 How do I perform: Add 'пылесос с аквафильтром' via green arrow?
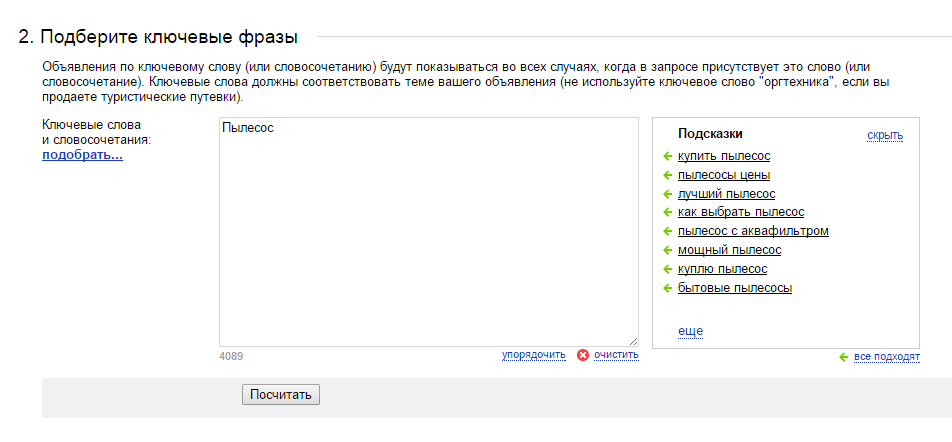click(x=667, y=232)
